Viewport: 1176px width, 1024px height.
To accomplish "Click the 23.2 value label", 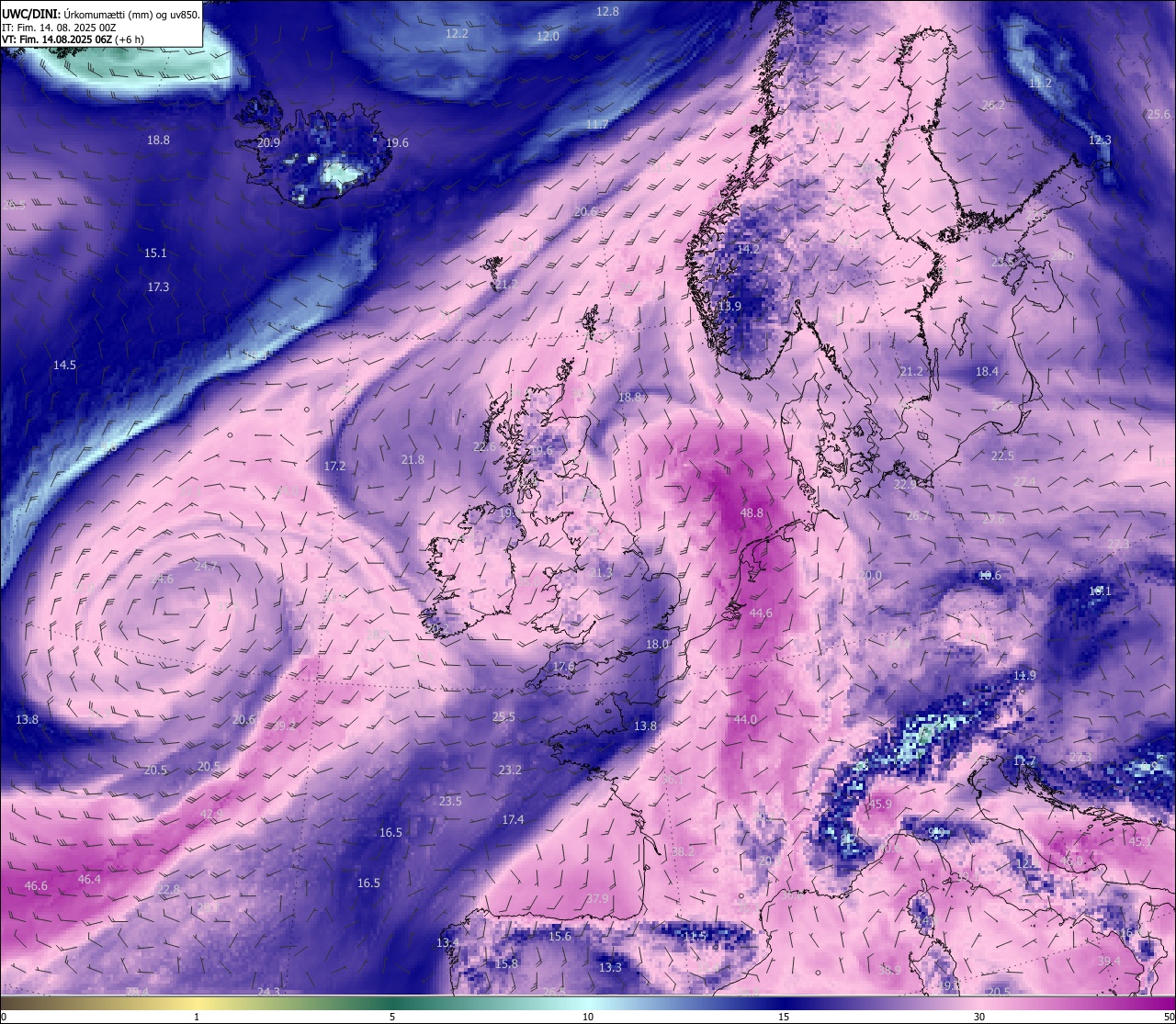I will point(510,771).
